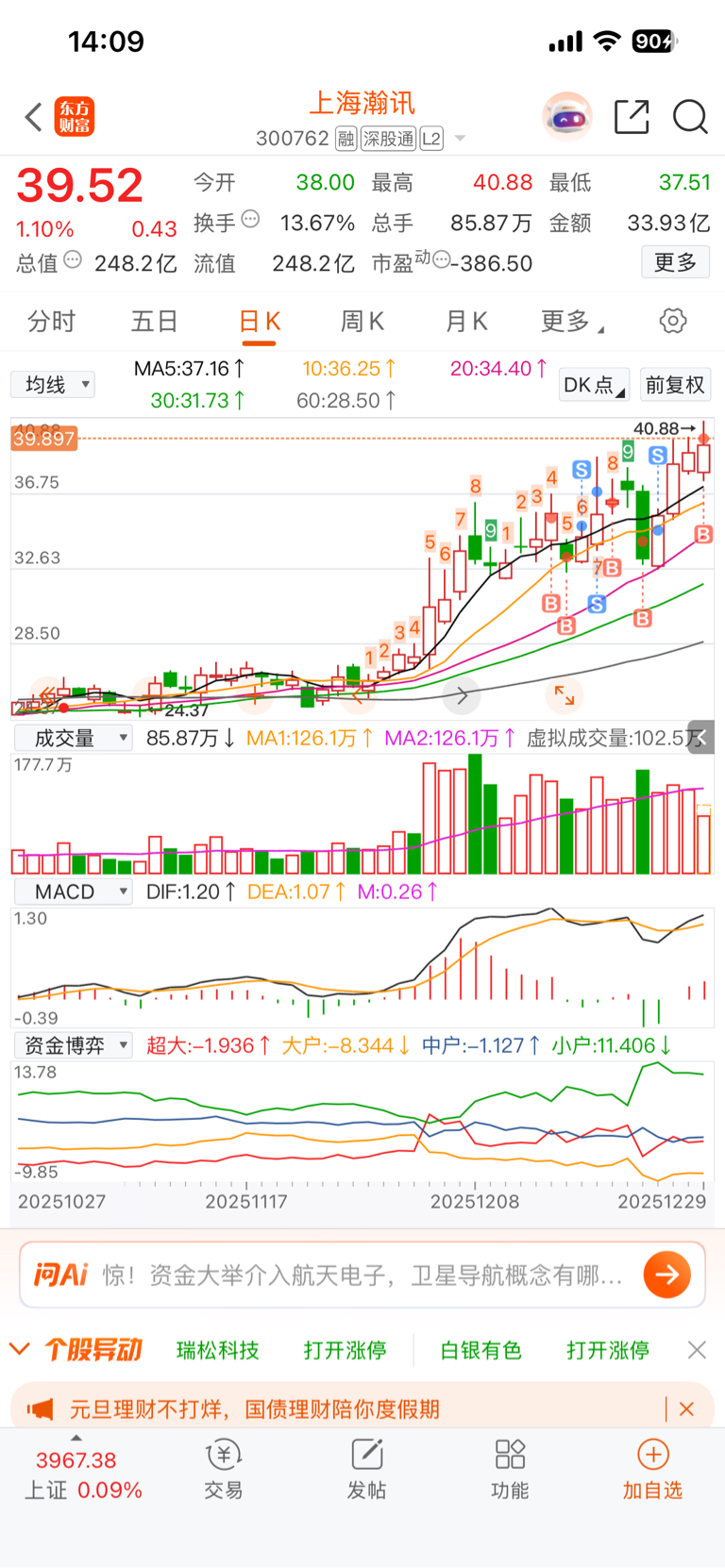The image size is (725, 1568).
Task: Switch to the 分时 tab
Action: point(51,322)
